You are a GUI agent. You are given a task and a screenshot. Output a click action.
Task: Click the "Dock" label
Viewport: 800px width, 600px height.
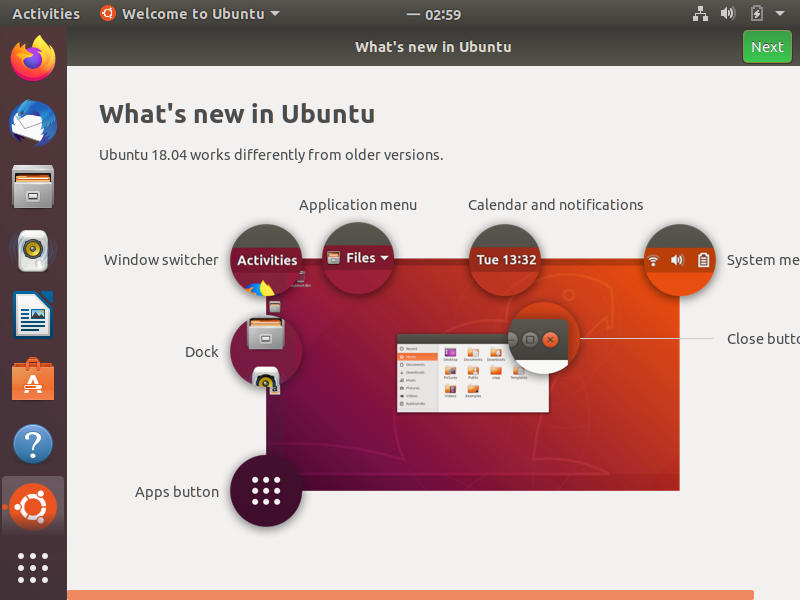click(x=202, y=352)
